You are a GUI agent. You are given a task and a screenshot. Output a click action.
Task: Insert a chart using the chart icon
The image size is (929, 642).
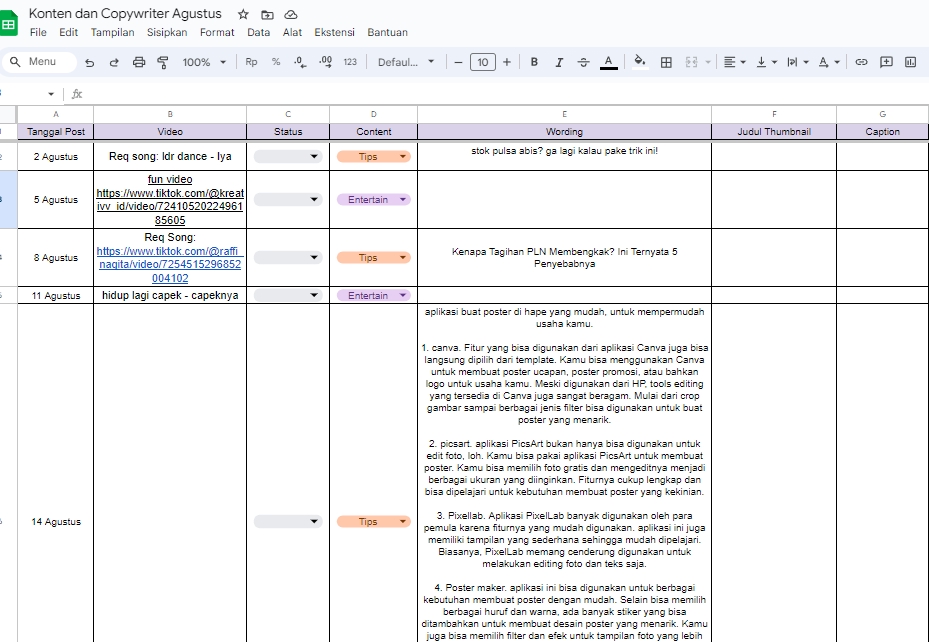click(x=912, y=62)
